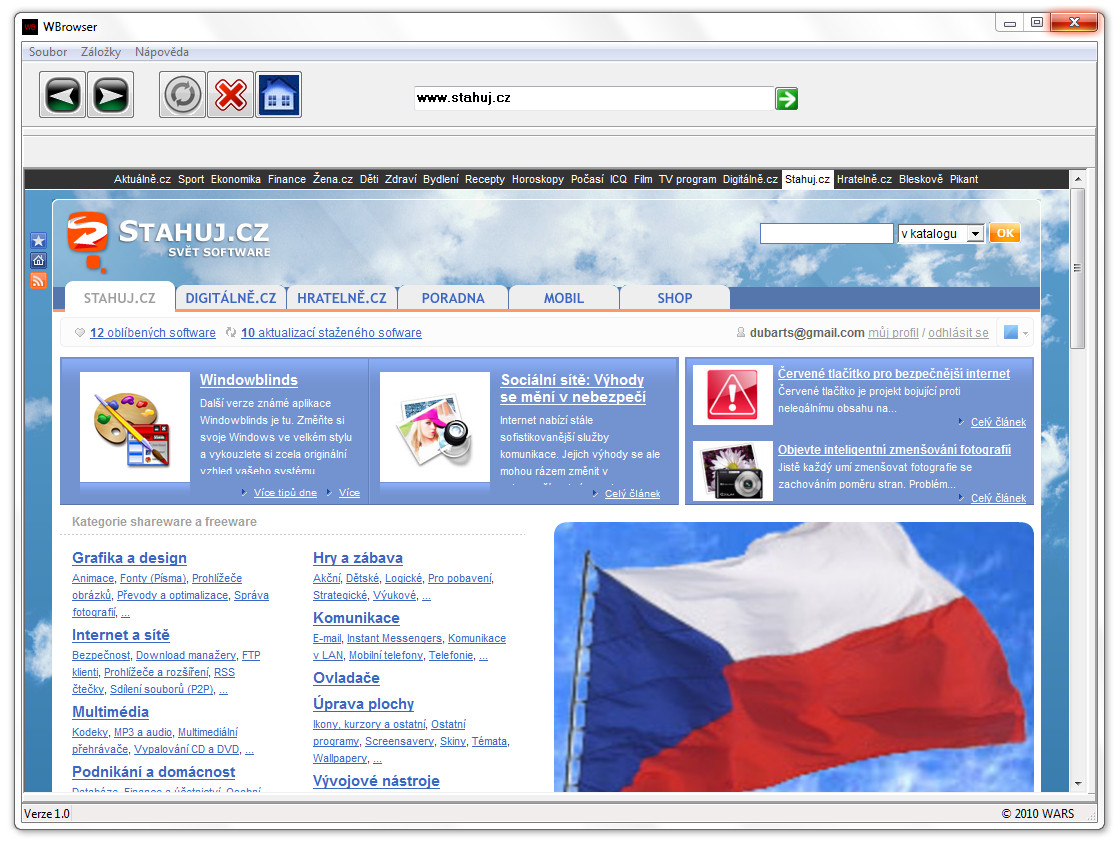Image resolution: width=1116 pixels, height=841 pixels.
Task: Click the small house icon in page sidebar
Action: 38,260
